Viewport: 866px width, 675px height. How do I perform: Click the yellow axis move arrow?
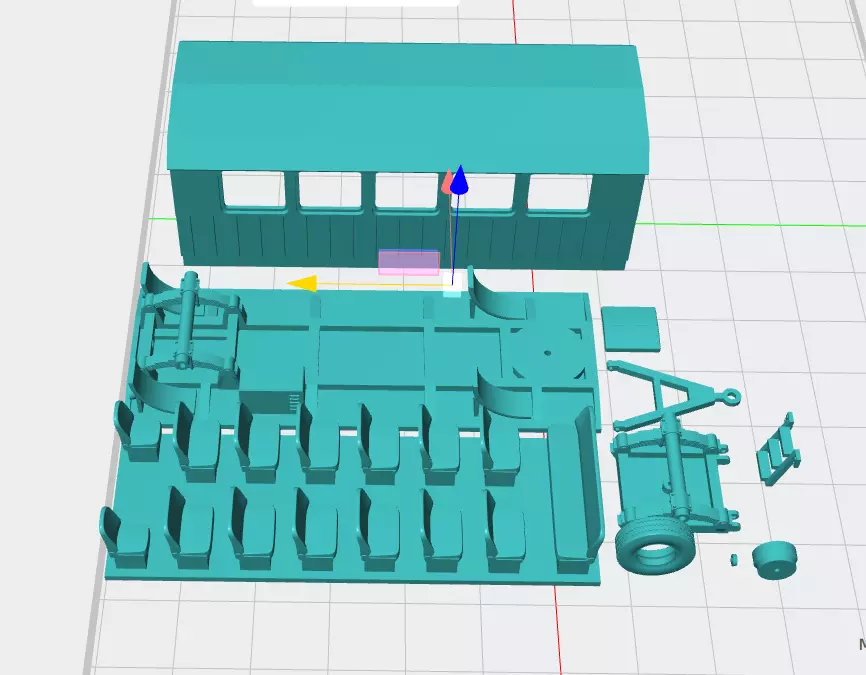302,283
